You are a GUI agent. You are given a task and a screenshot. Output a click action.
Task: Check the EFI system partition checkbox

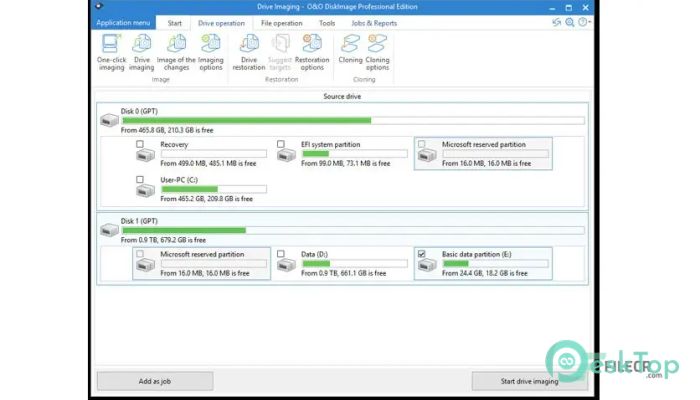[x=280, y=144]
